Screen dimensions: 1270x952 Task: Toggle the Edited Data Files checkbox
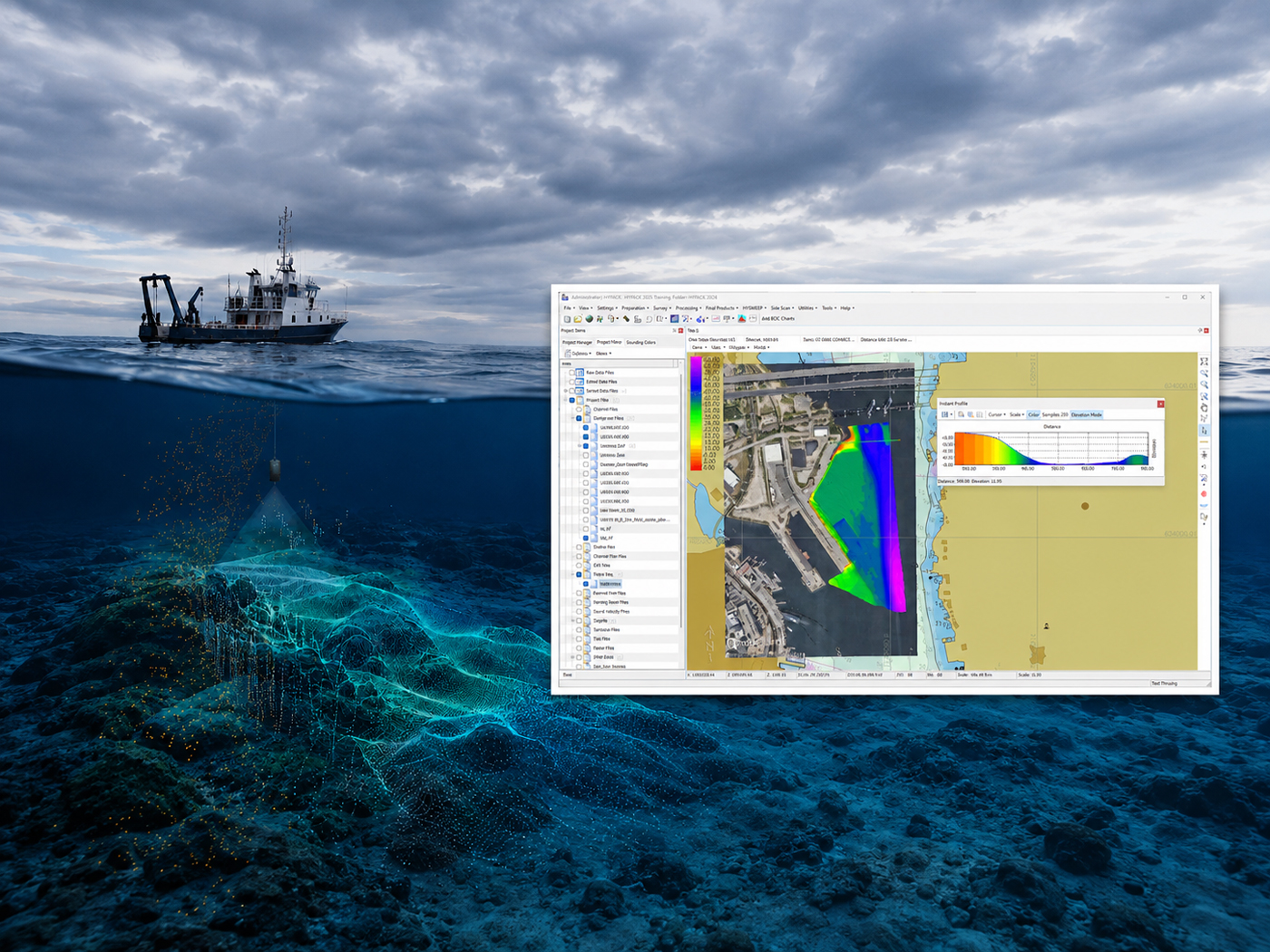pyautogui.click(x=572, y=382)
